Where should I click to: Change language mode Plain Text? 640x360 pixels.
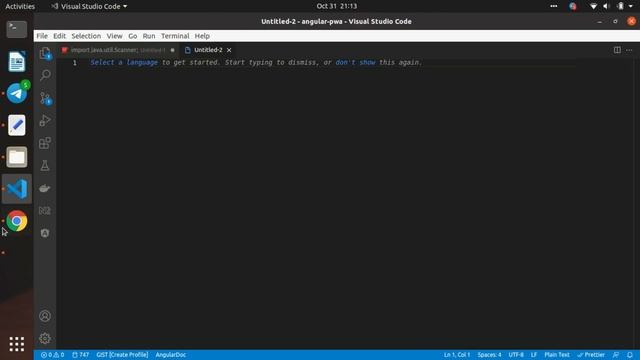click(557, 355)
